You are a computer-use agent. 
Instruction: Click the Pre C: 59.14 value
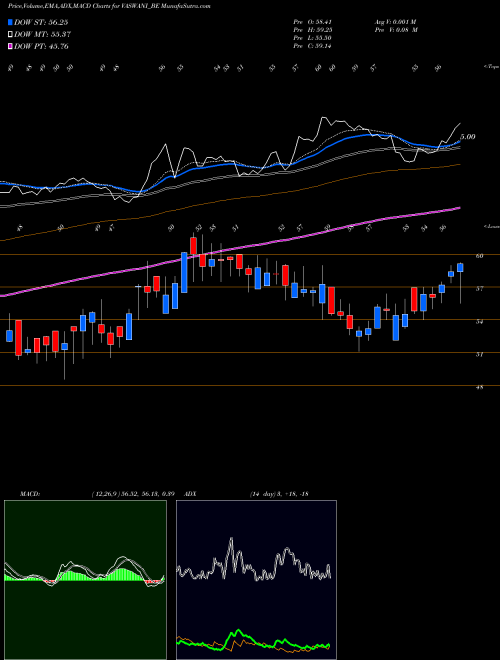(313, 46)
